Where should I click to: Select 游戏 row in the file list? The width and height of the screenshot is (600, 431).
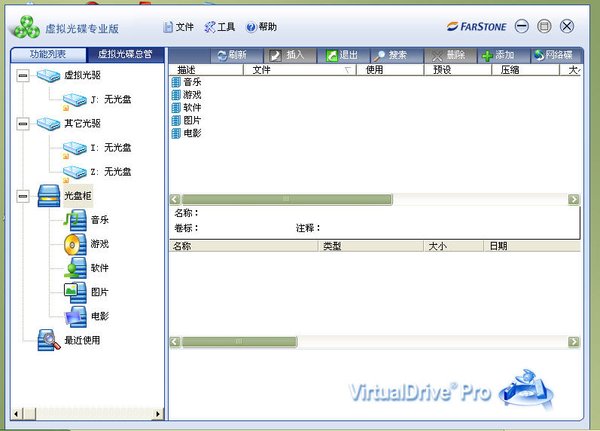[x=187, y=95]
